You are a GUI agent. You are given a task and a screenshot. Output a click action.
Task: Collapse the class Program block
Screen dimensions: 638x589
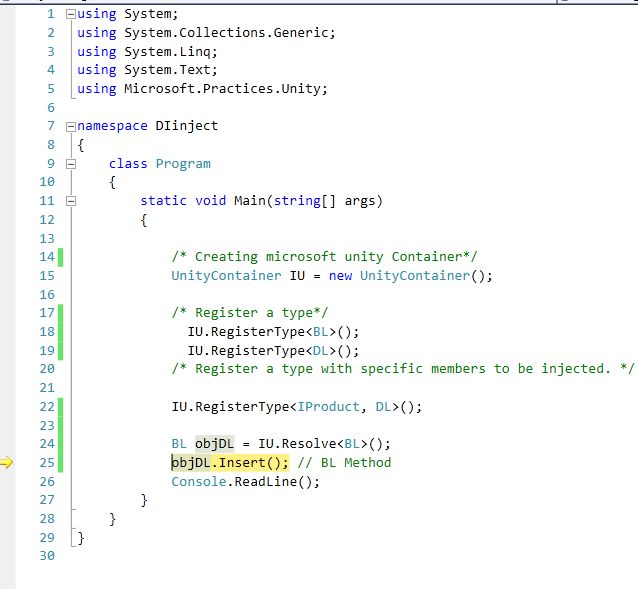(x=71, y=164)
